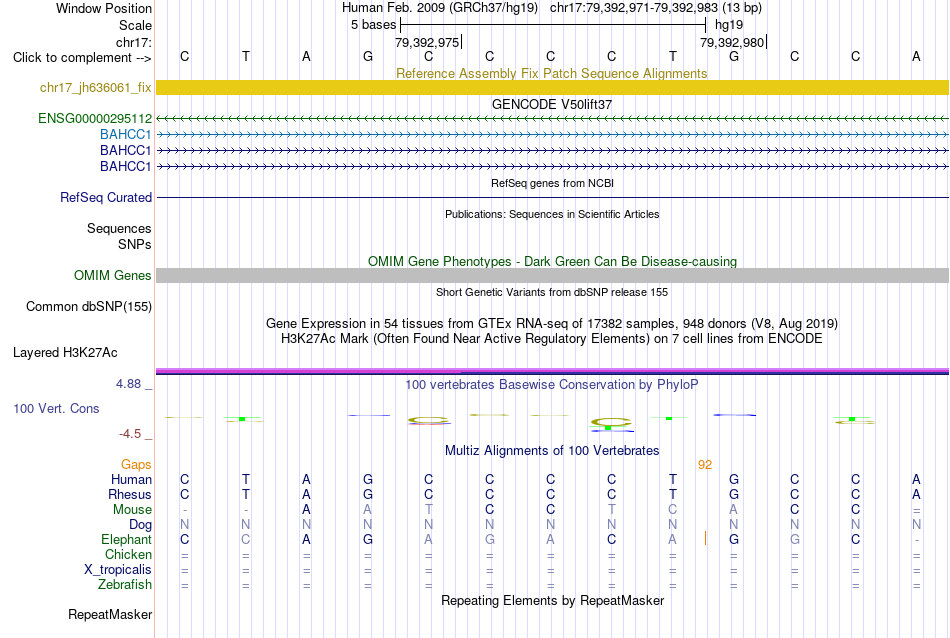Click the Dog alignment row label
Screen dimensions: 950x638
click(140, 525)
